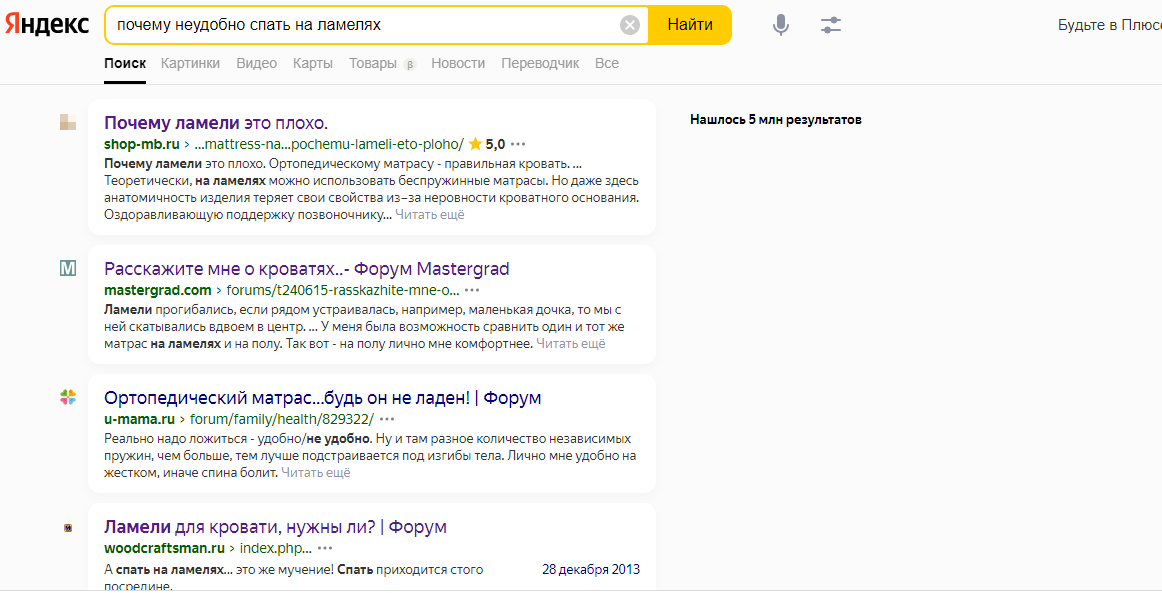The image size is (1162, 593).
Task: Open the Переводчик tab
Action: click(540, 64)
